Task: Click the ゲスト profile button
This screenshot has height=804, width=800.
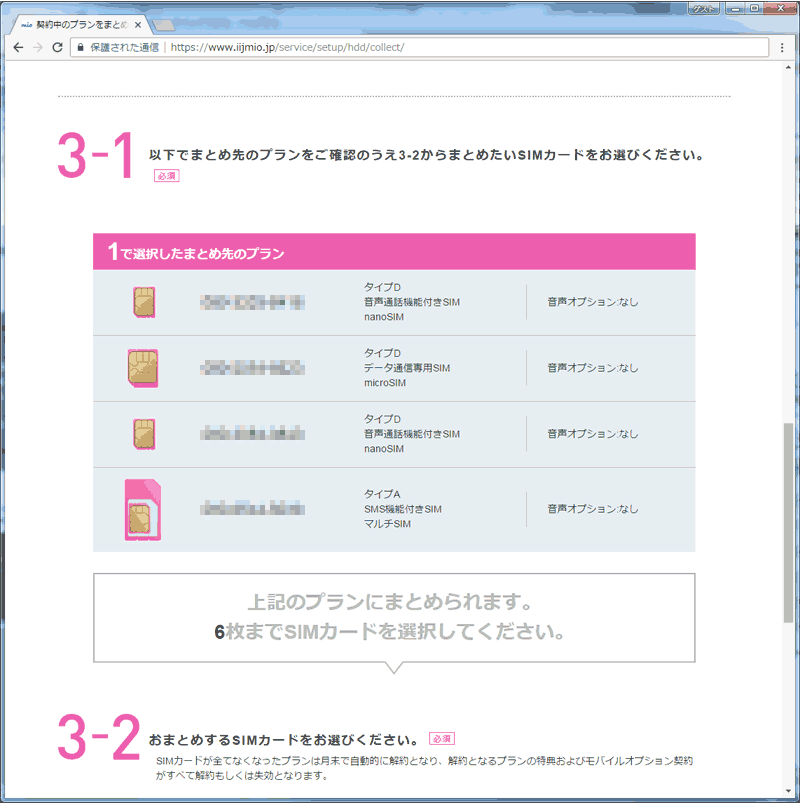Action: coord(704,8)
